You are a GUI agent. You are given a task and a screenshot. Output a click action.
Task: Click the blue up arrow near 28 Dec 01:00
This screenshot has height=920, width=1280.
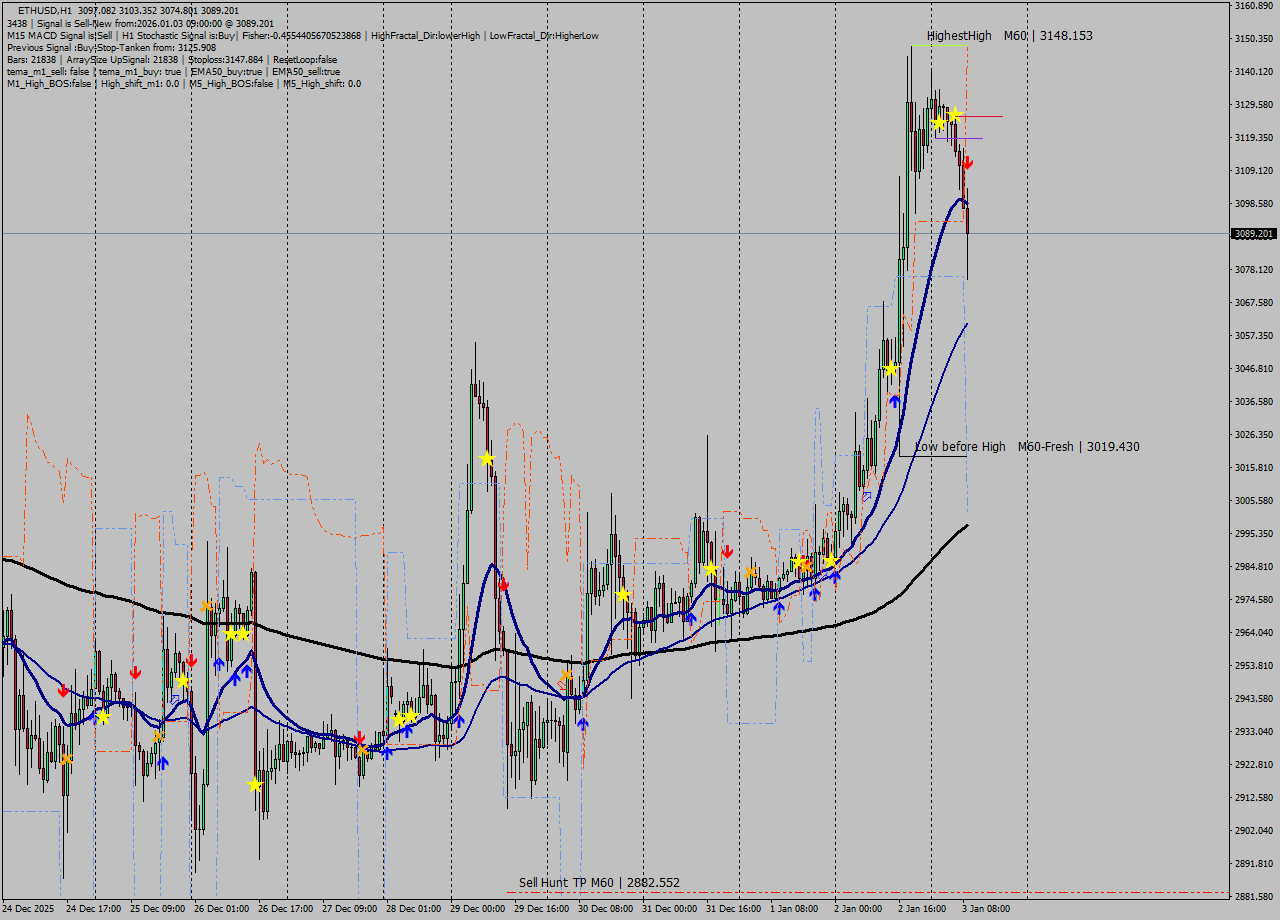coord(386,751)
